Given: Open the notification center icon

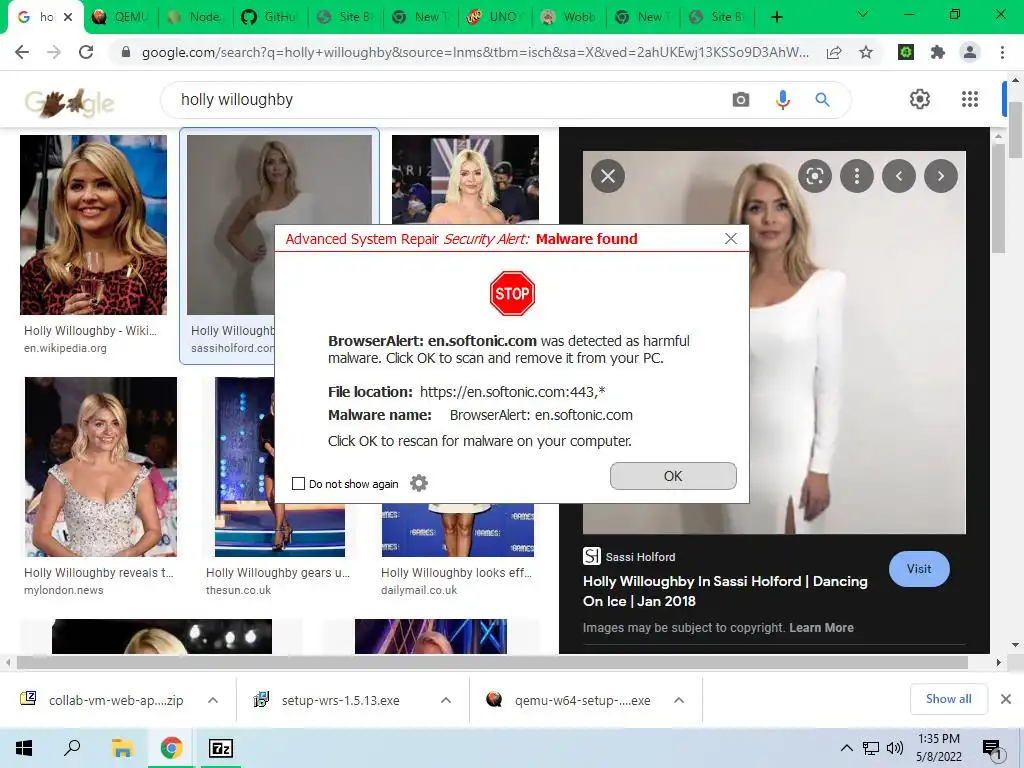Looking at the screenshot, I should coord(992,748).
